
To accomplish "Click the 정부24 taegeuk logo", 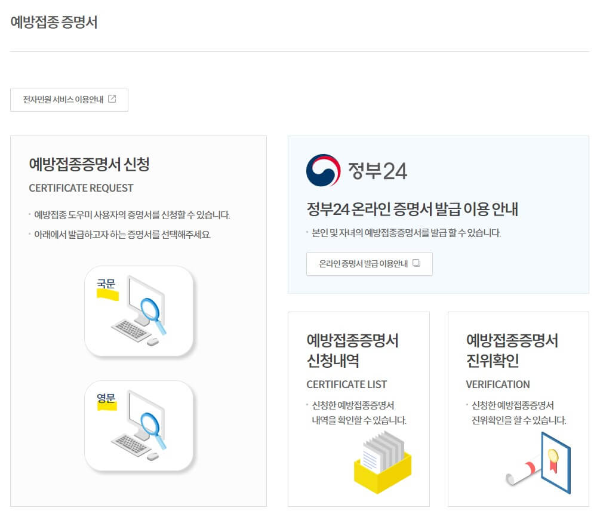I will click(323, 170).
